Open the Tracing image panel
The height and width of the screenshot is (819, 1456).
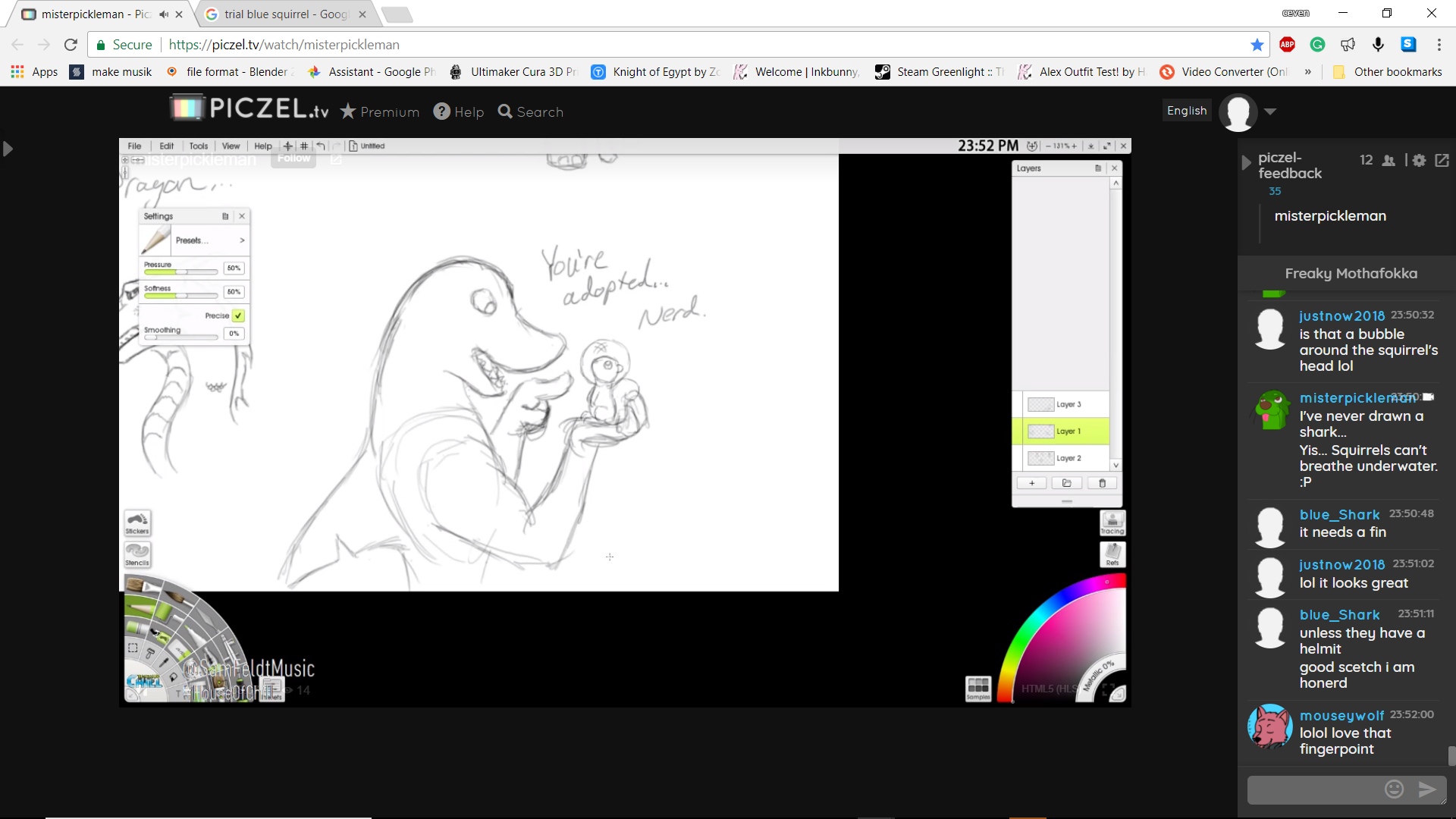(1112, 522)
